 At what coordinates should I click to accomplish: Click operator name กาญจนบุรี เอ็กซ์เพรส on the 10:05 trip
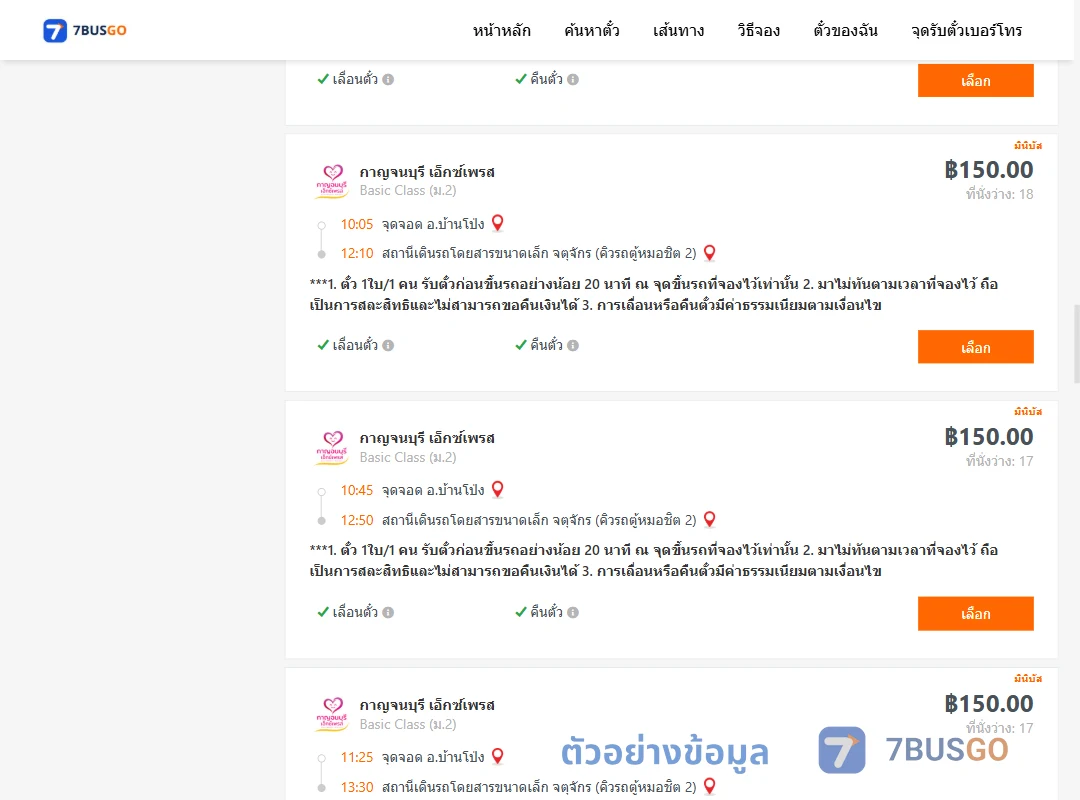pyautogui.click(x=427, y=172)
